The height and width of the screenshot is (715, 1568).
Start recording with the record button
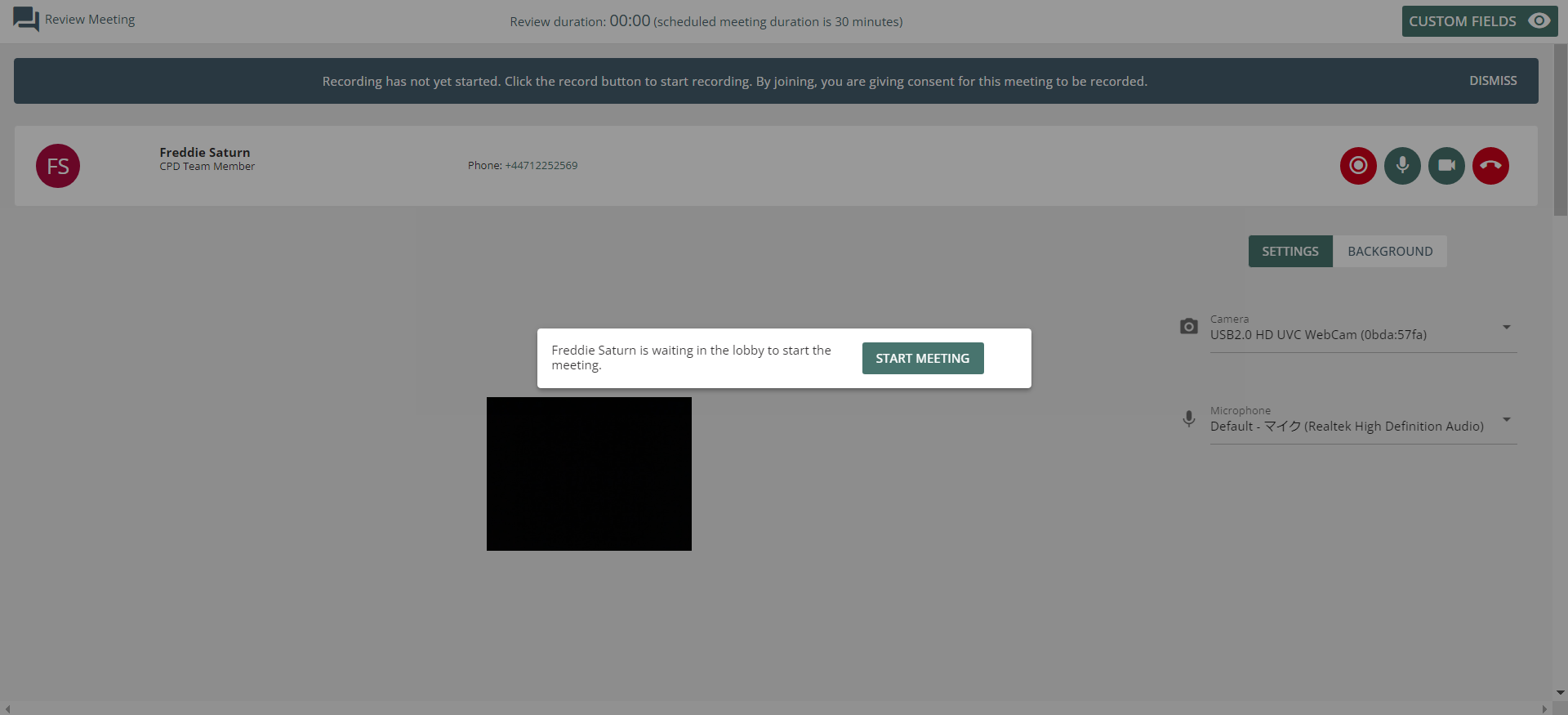tap(1358, 166)
